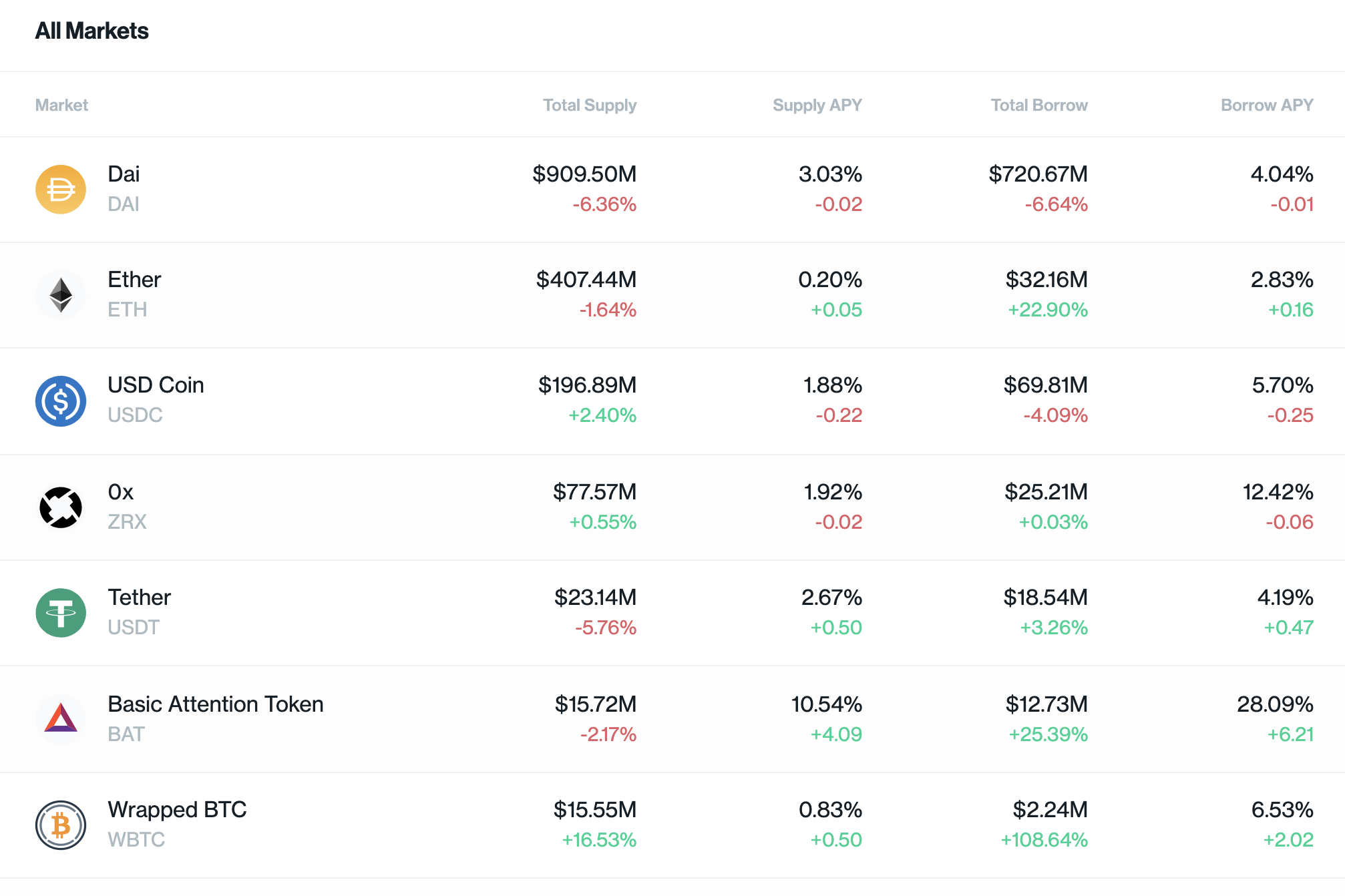Click Dai borrow APY 4.04%
The image size is (1345, 896).
(x=1282, y=174)
